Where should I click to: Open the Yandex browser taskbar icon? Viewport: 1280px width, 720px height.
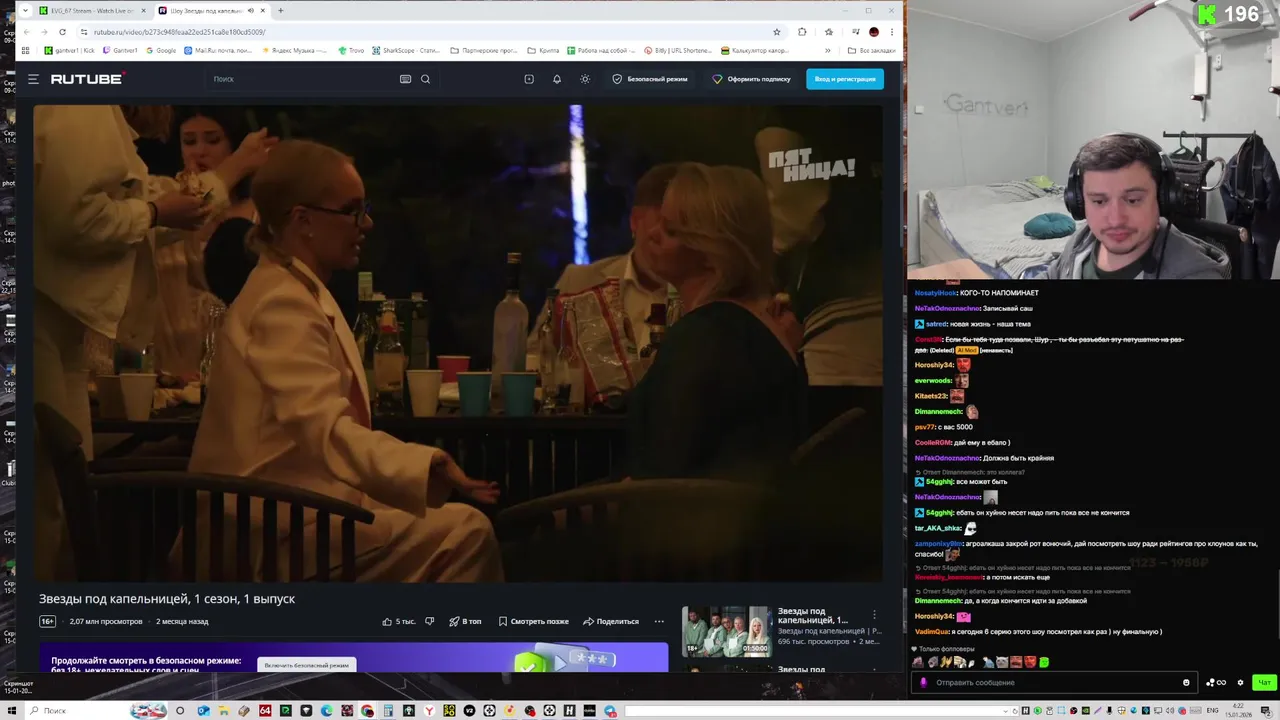click(x=429, y=711)
